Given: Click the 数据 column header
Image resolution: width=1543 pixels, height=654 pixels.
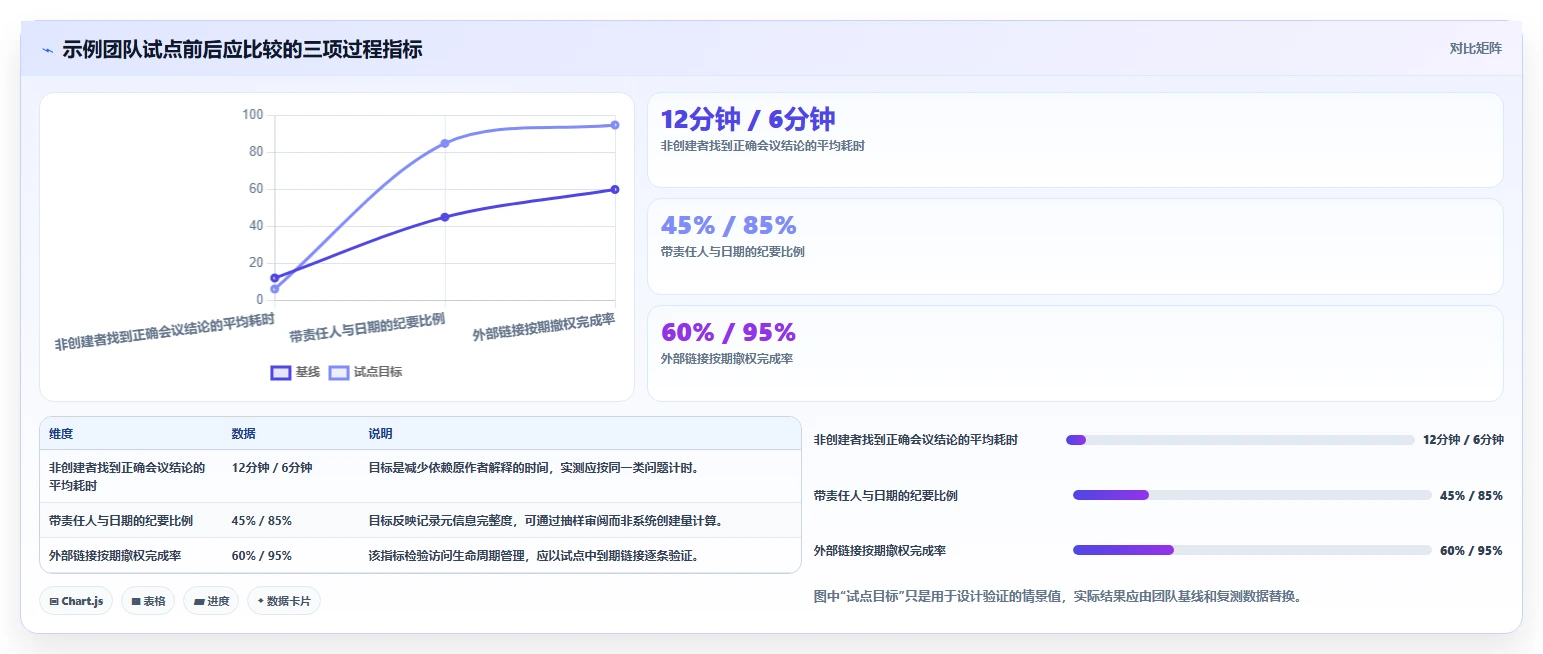Looking at the screenshot, I should pyautogui.click(x=244, y=434).
